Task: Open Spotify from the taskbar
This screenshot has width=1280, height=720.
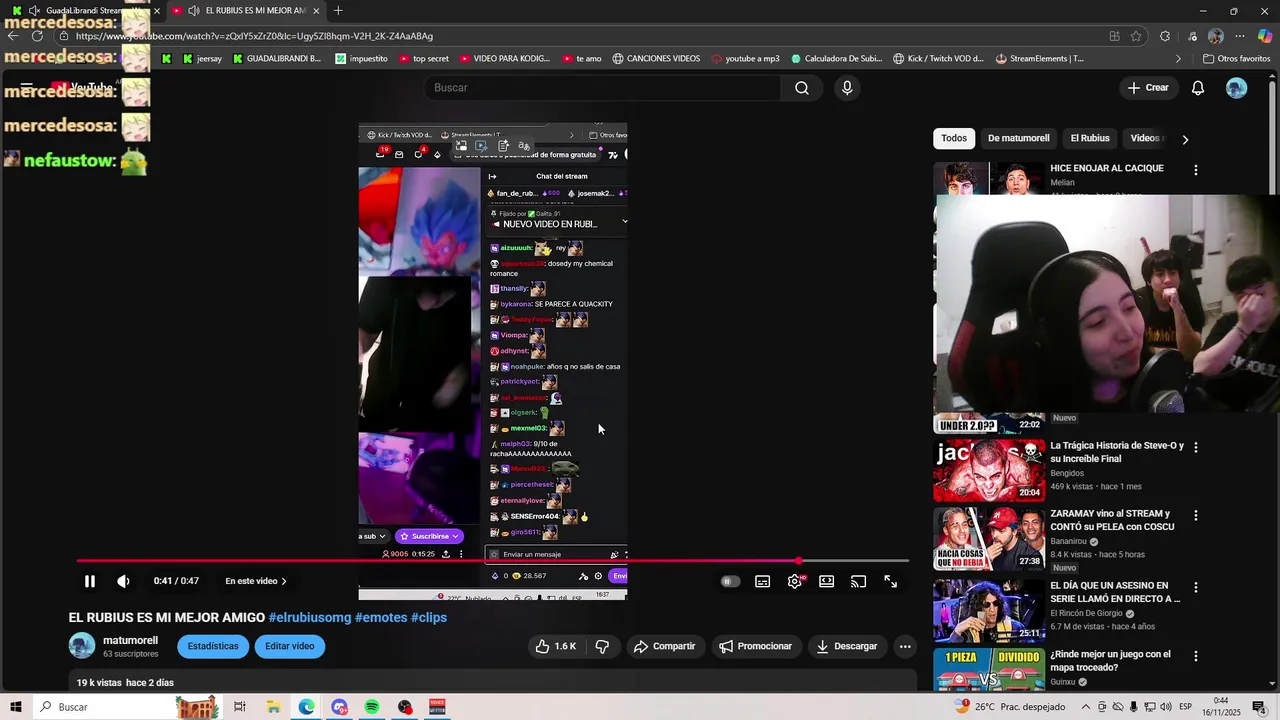Action: (x=372, y=707)
